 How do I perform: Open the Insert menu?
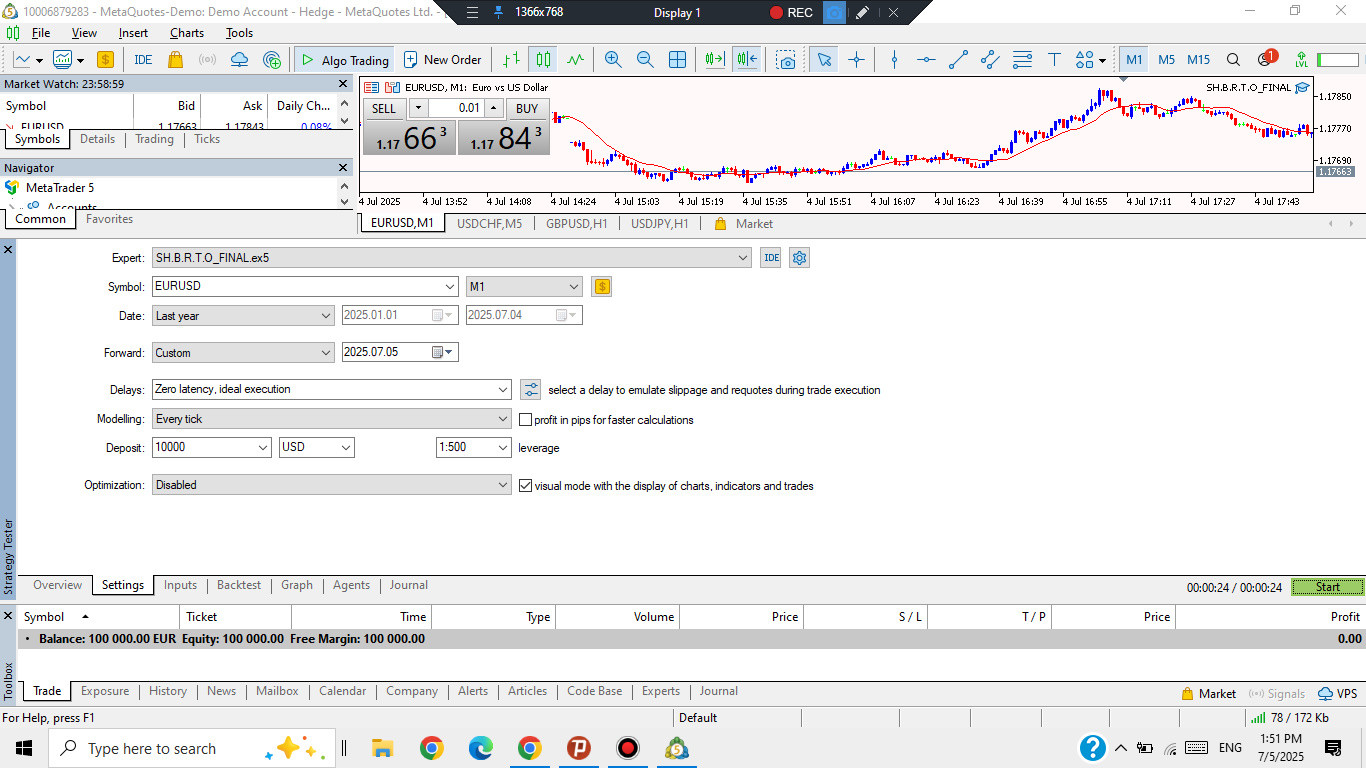(x=133, y=33)
